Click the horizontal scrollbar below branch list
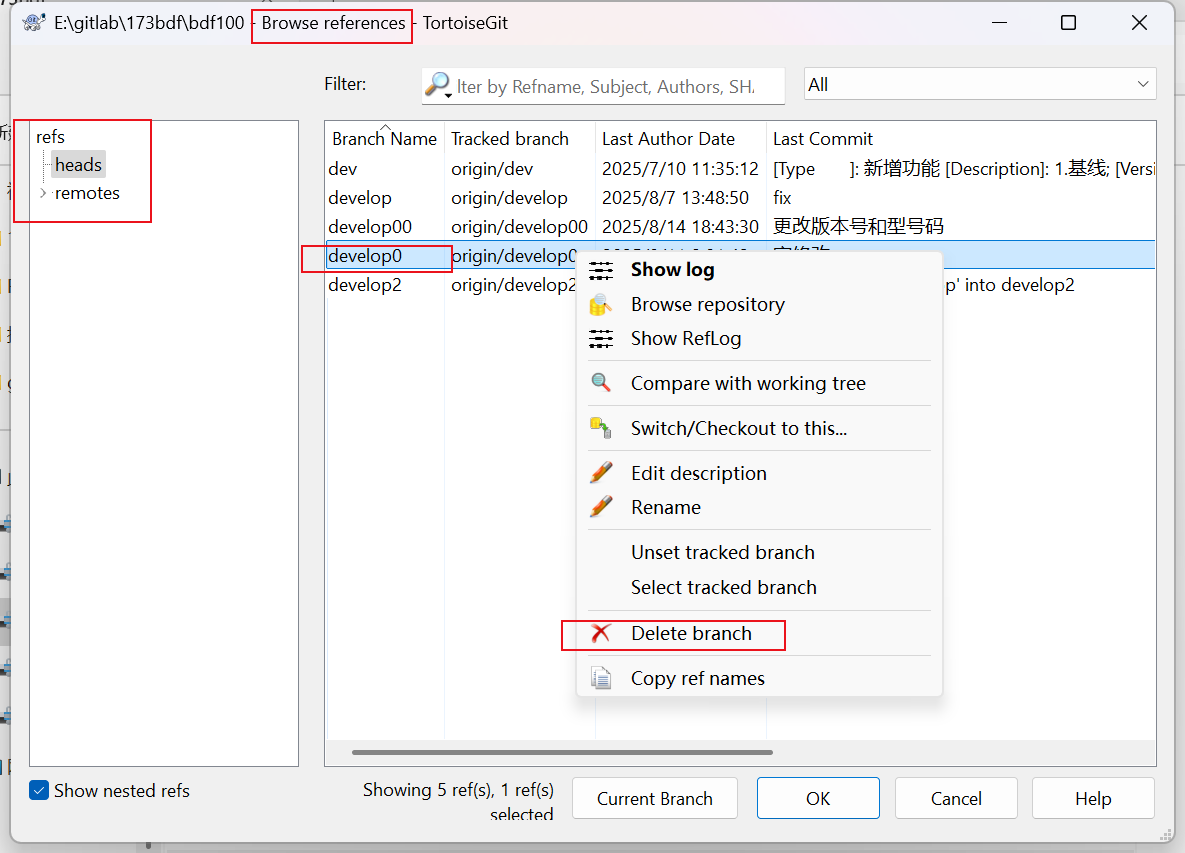Image resolution: width=1185 pixels, height=853 pixels. point(560,752)
